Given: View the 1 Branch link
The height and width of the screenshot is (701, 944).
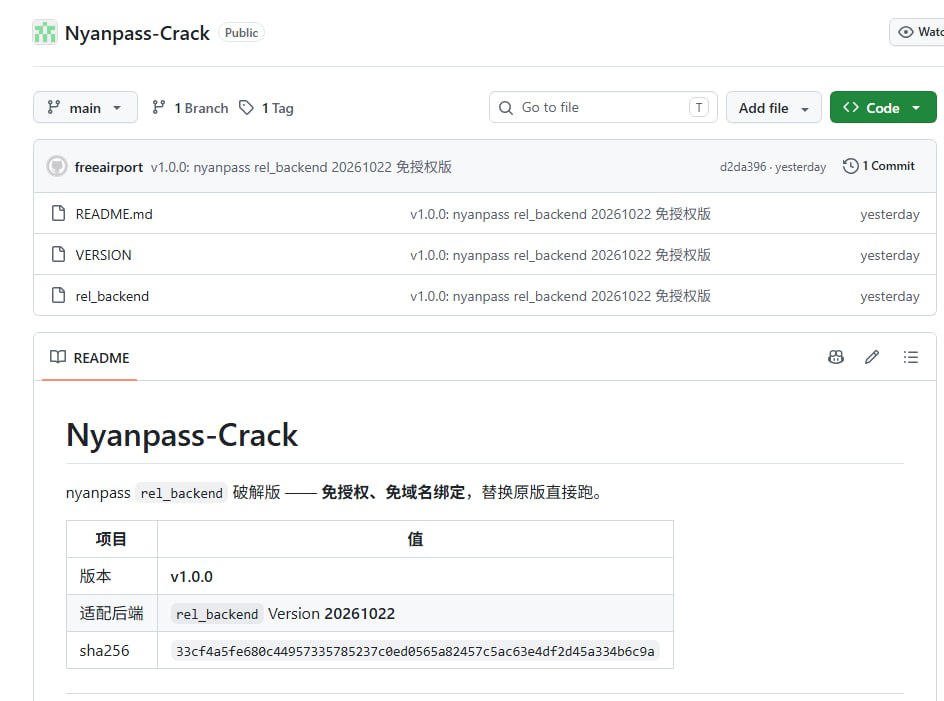Looking at the screenshot, I should (x=190, y=108).
